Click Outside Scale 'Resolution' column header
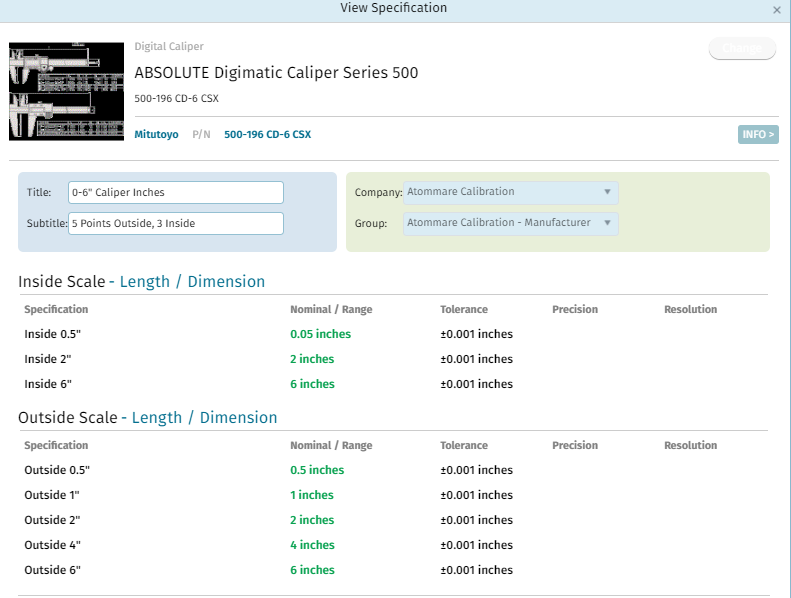The width and height of the screenshot is (791, 598). (690, 445)
